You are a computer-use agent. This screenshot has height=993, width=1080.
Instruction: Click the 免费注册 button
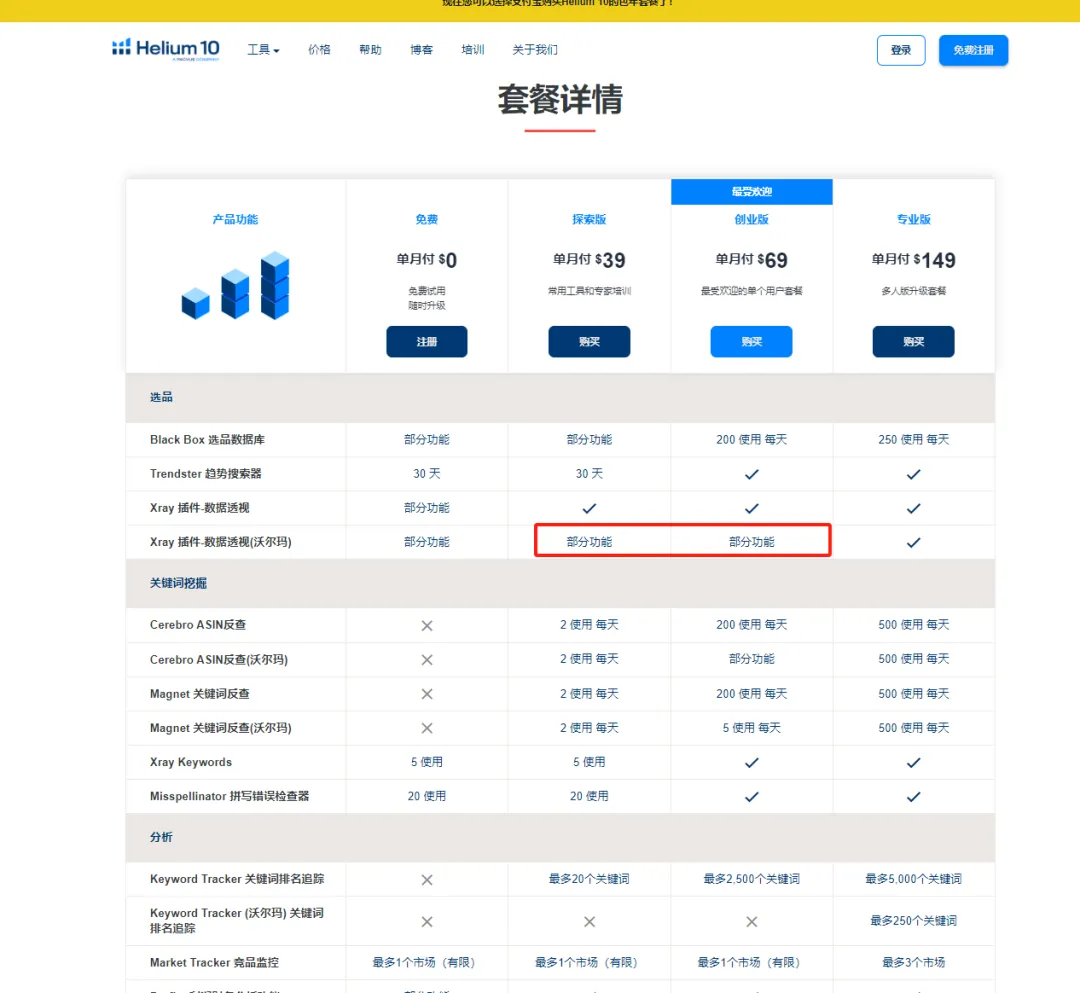(x=973, y=50)
